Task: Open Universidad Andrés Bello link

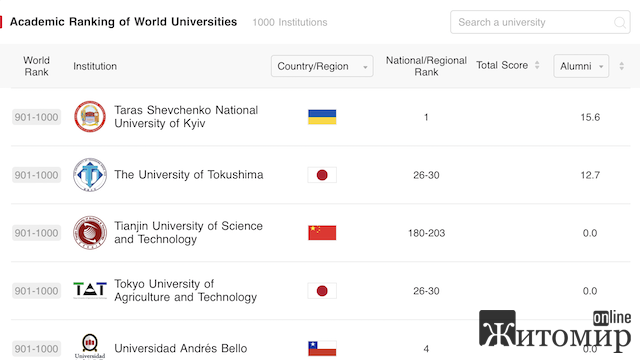Action: pos(181,349)
